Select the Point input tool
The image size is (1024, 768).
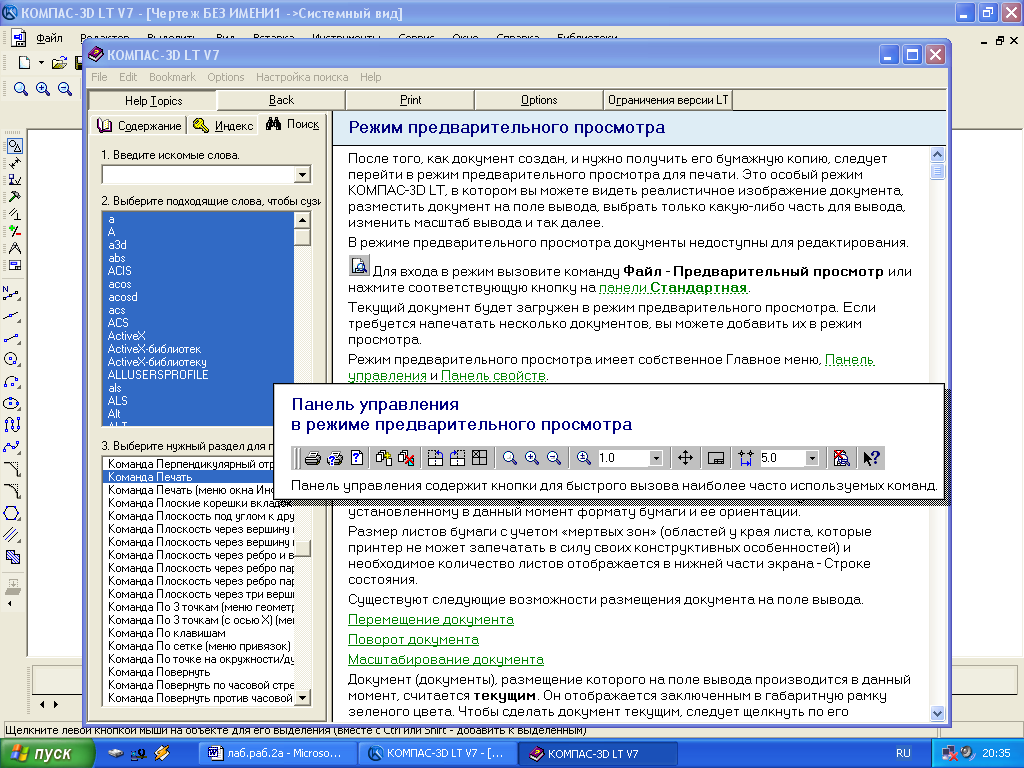tap(12, 294)
